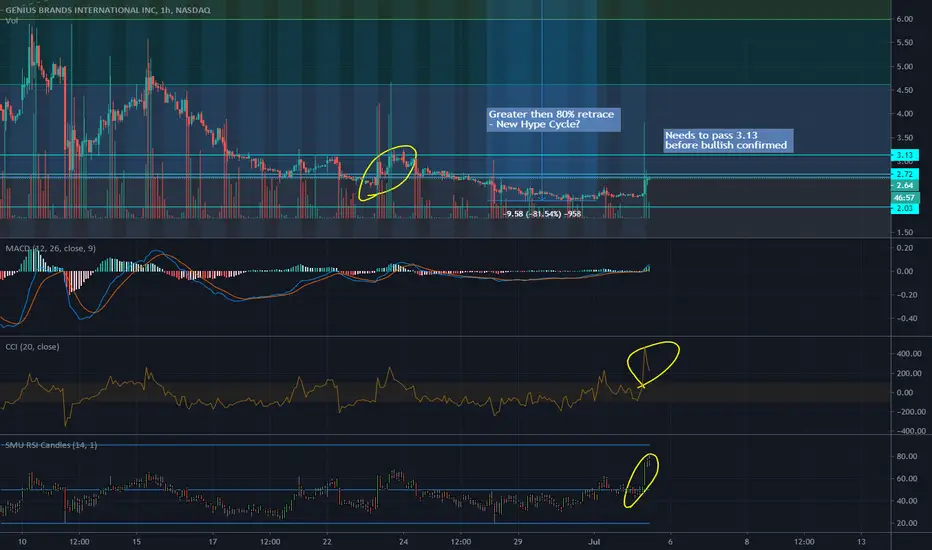Select the Vol indicator label

12,21
